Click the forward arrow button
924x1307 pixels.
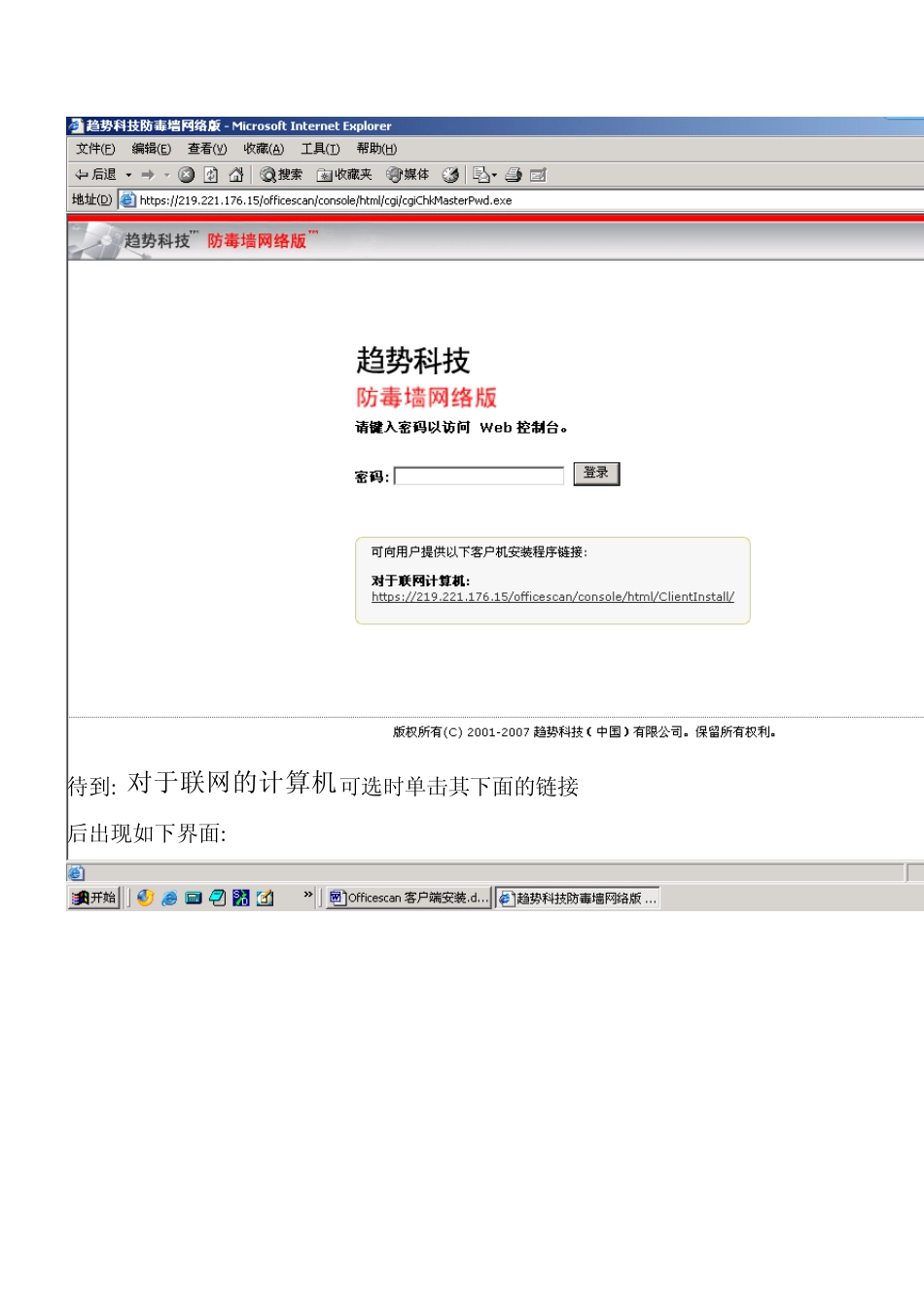pyautogui.click(x=148, y=175)
